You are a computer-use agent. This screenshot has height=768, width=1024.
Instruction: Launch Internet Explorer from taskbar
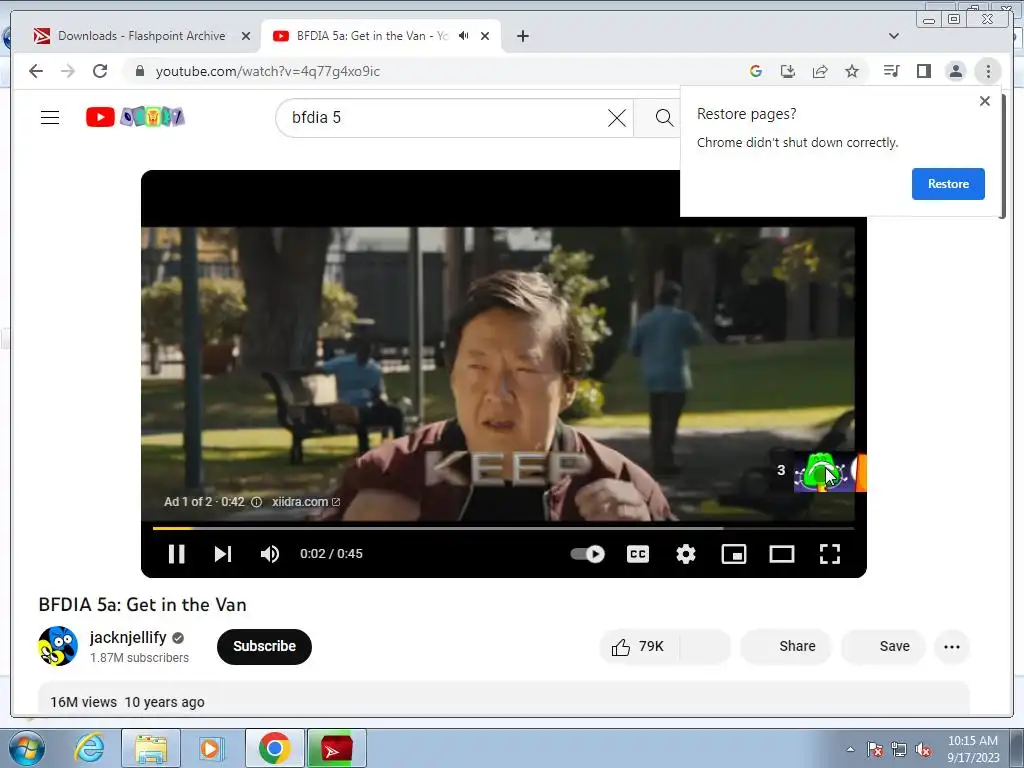[x=89, y=748]
